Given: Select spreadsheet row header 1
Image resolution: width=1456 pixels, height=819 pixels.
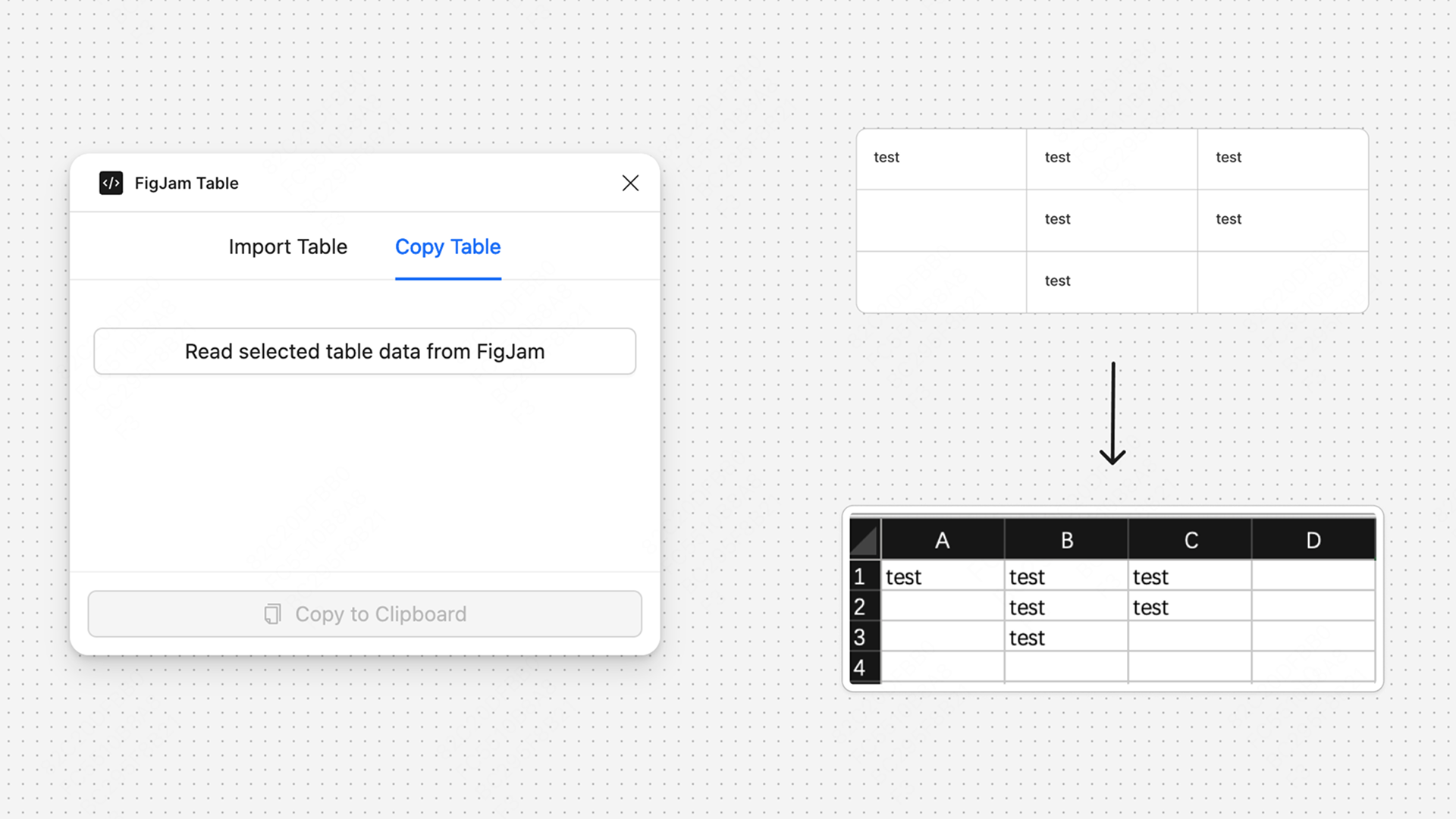Looking at the screenshot, I should 864,576.
